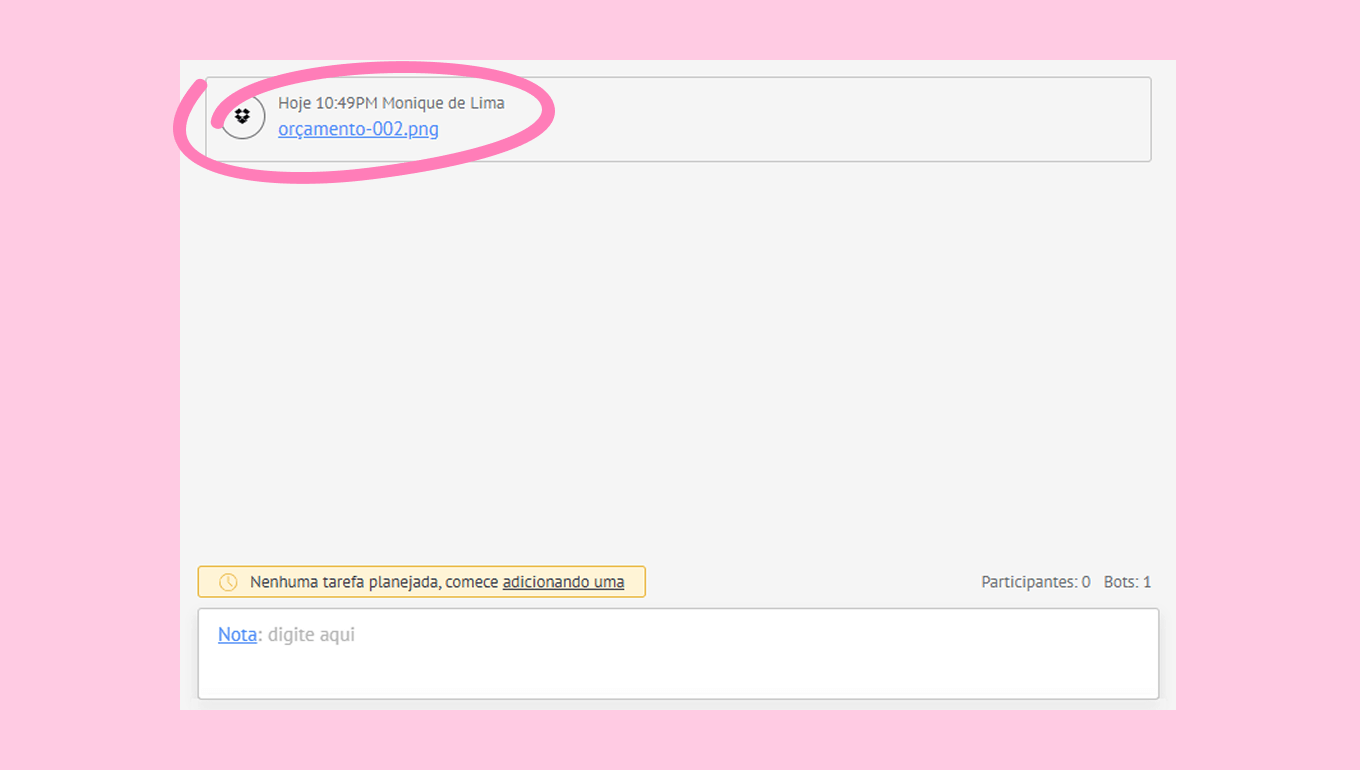
Task: Click the clock icon in the task banner
Action: 228,582
